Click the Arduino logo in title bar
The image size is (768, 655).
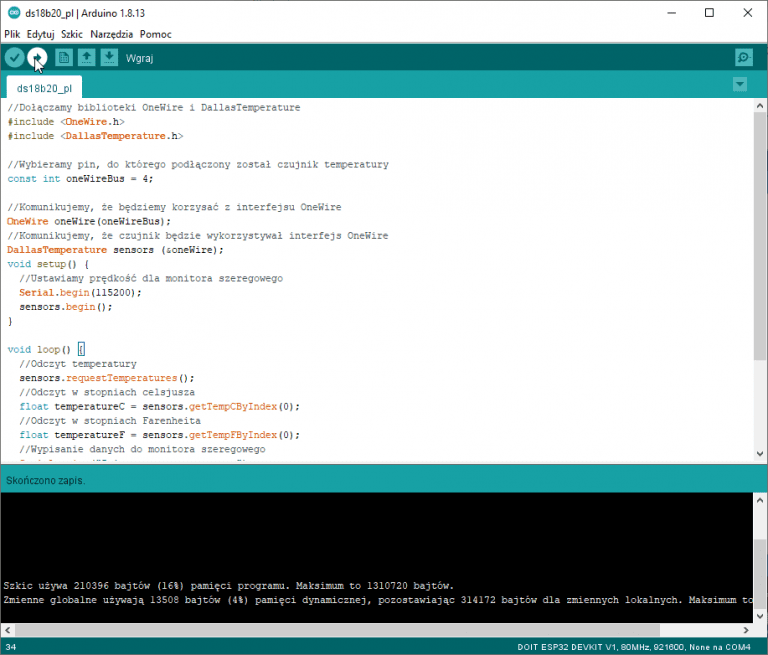click(12, 13)
